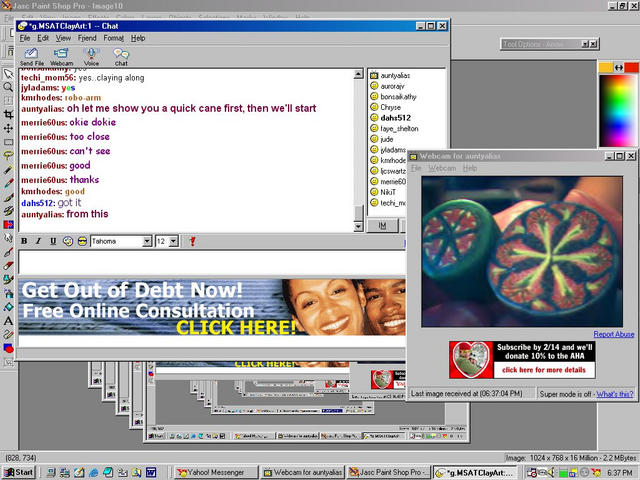Select the rectangular Selection tool
The width and height of the screenshot is (640, 480).
[8, 142]
